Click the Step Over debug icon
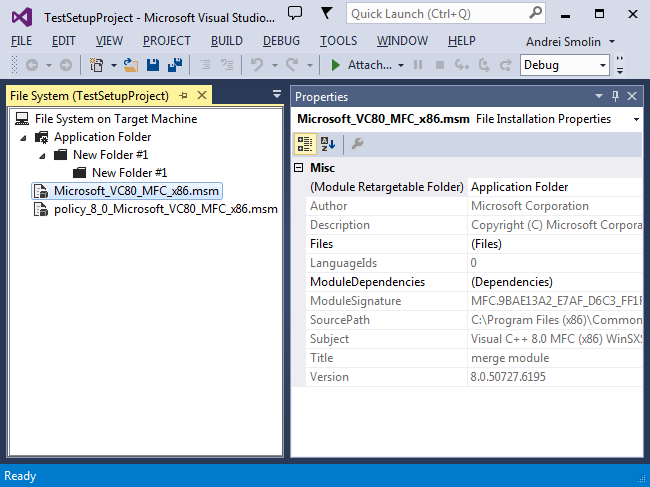This screenshot has width=650, height=487. [x=484, y=65]
